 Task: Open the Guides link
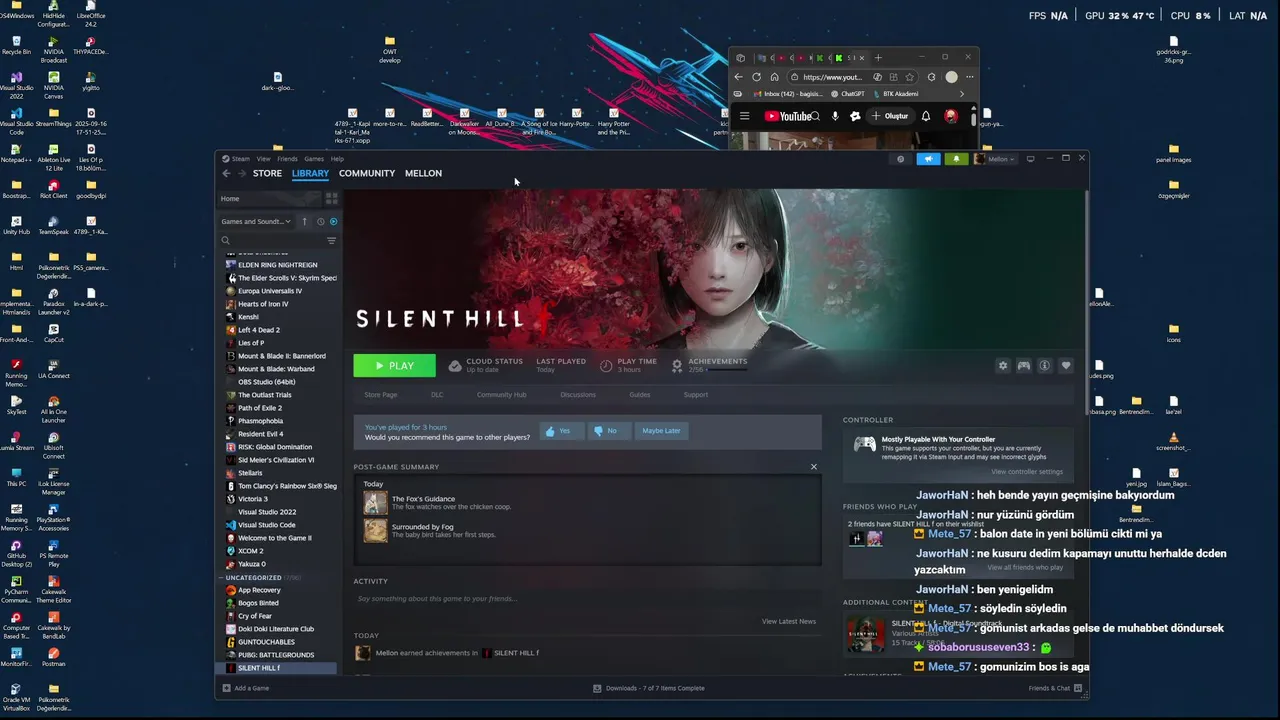(x=640, y=395)
